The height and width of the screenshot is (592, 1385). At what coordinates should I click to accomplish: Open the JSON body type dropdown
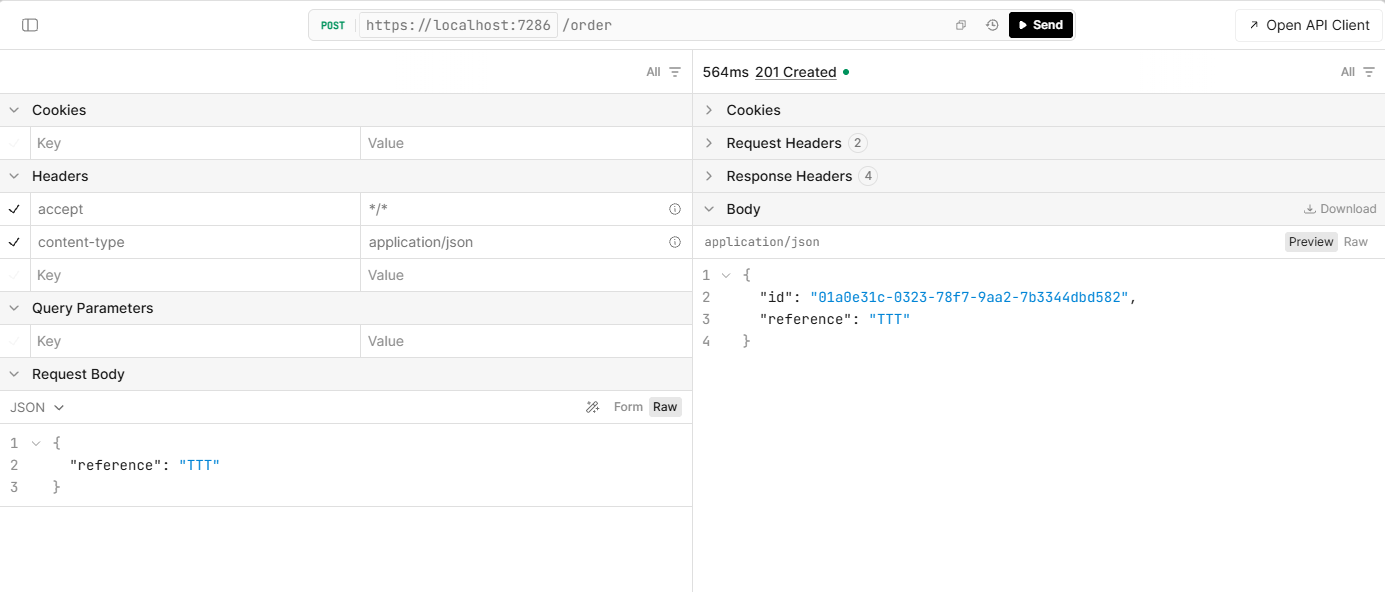pyautogui.click(x=37, y=407)
